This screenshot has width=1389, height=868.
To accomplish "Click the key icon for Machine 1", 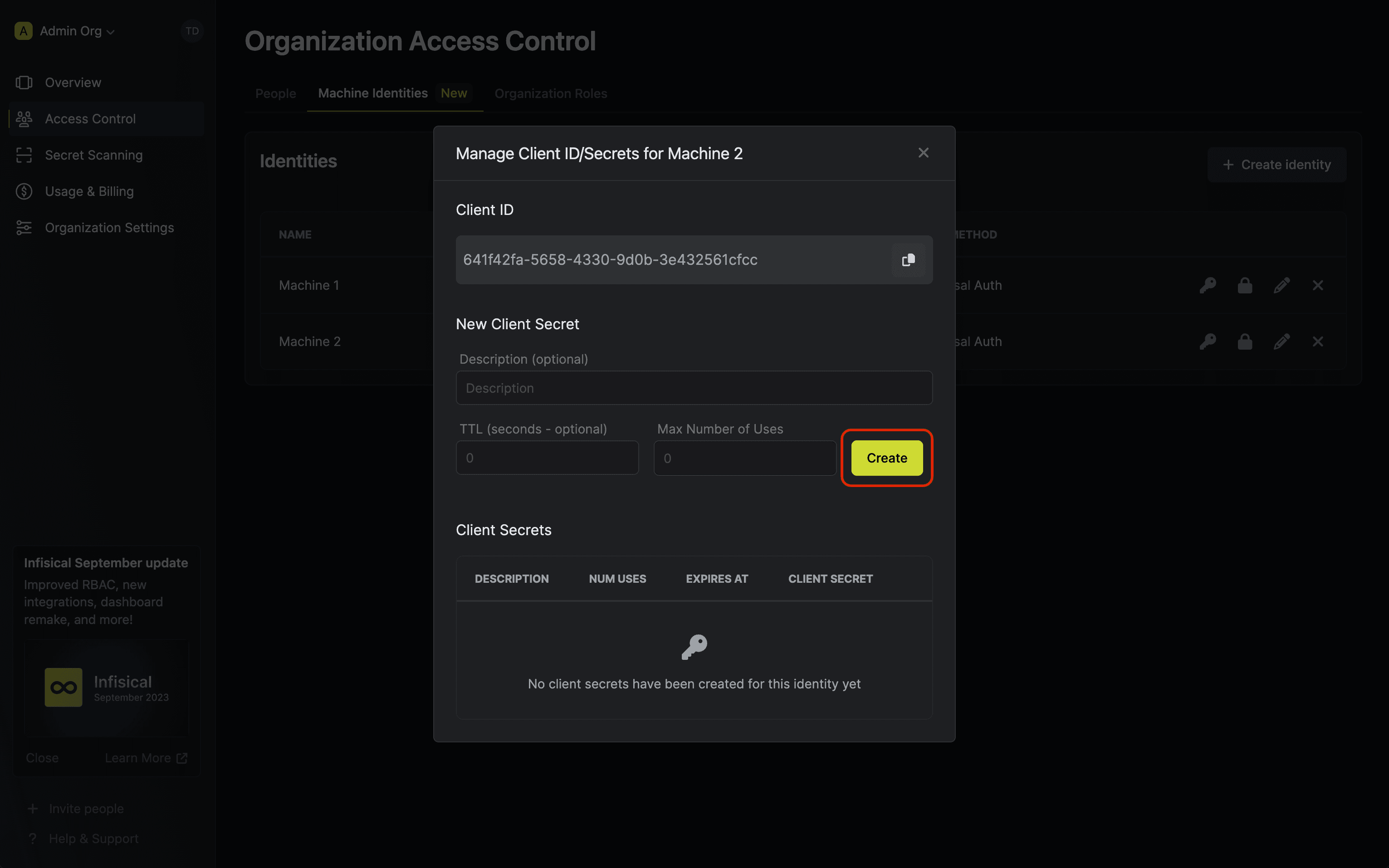I will click(x=1207, y=285).
